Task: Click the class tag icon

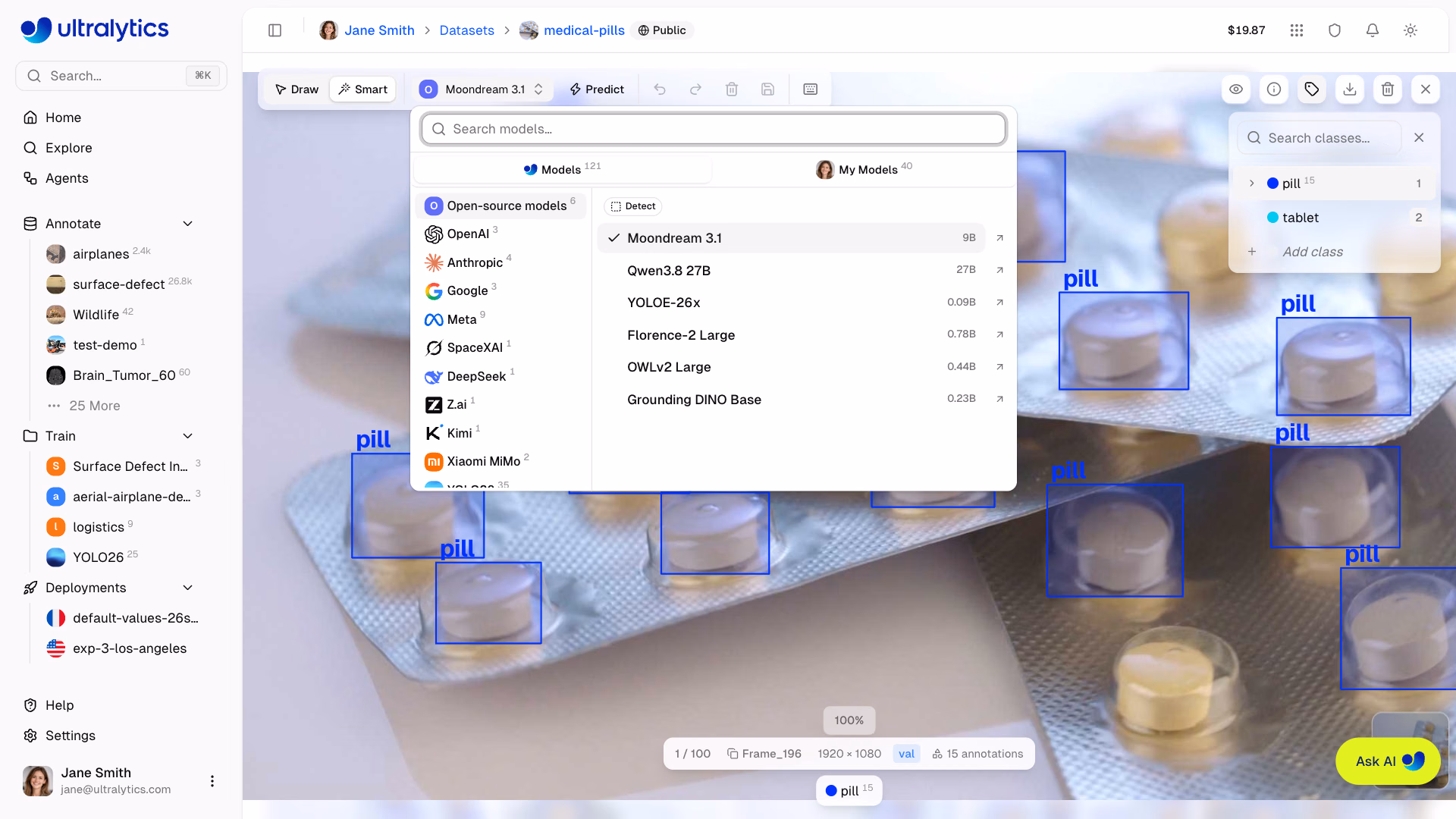Action: 1312,89
